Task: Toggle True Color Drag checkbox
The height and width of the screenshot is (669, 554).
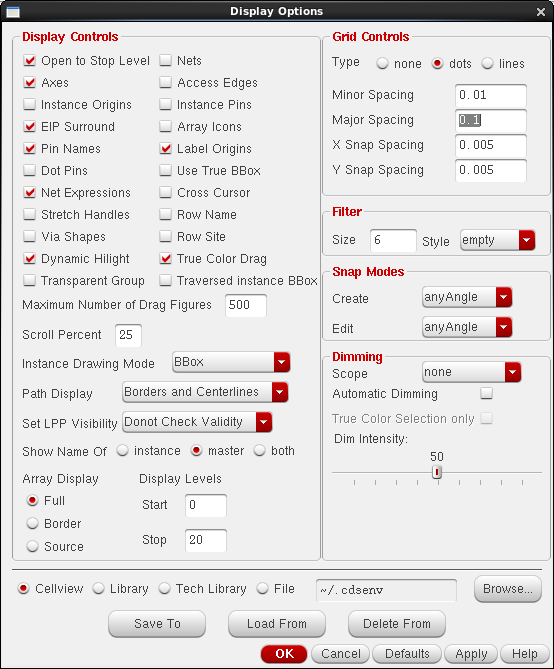Action: coord(166,258)
